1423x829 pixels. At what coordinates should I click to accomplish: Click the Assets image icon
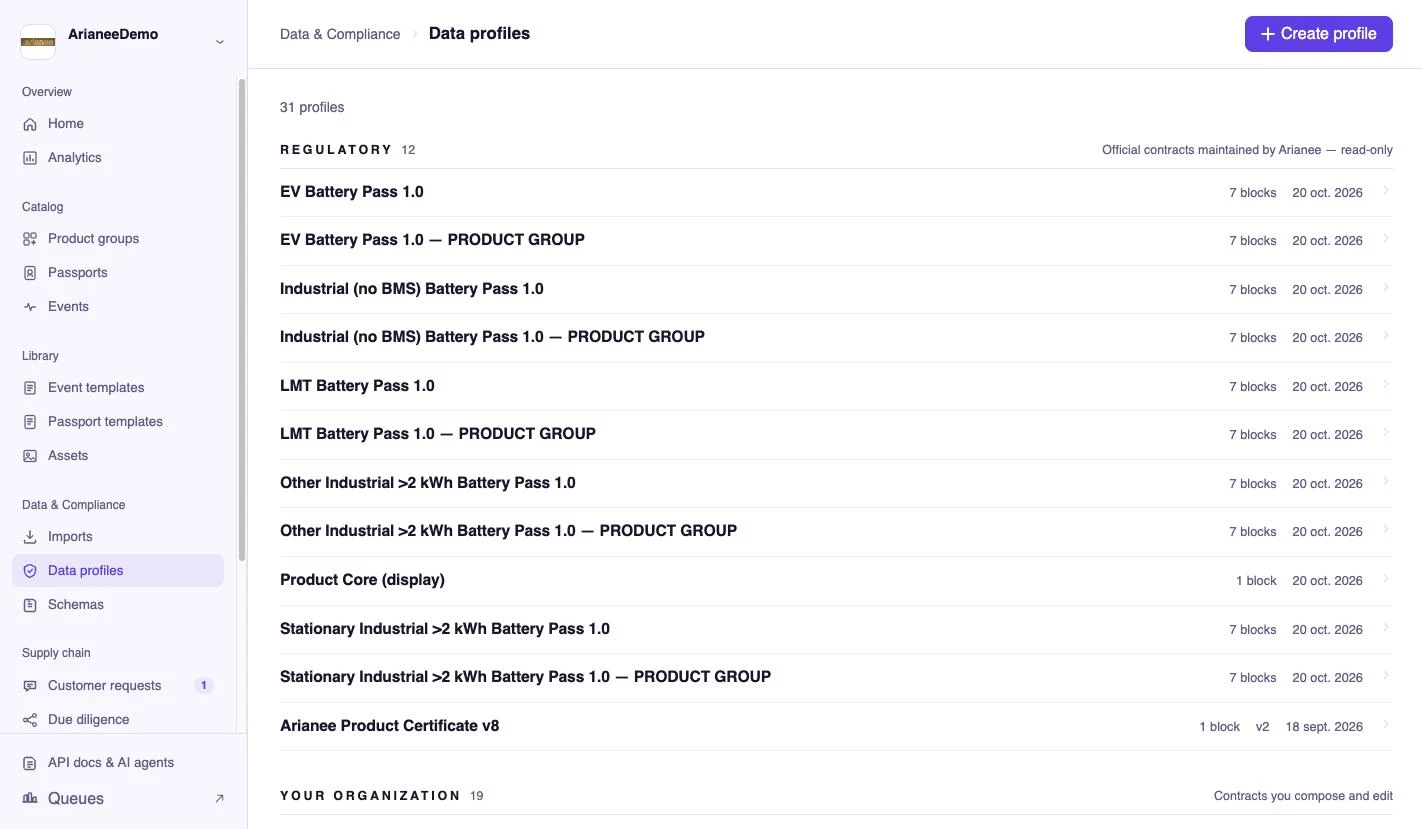click(x=30, y=456)
